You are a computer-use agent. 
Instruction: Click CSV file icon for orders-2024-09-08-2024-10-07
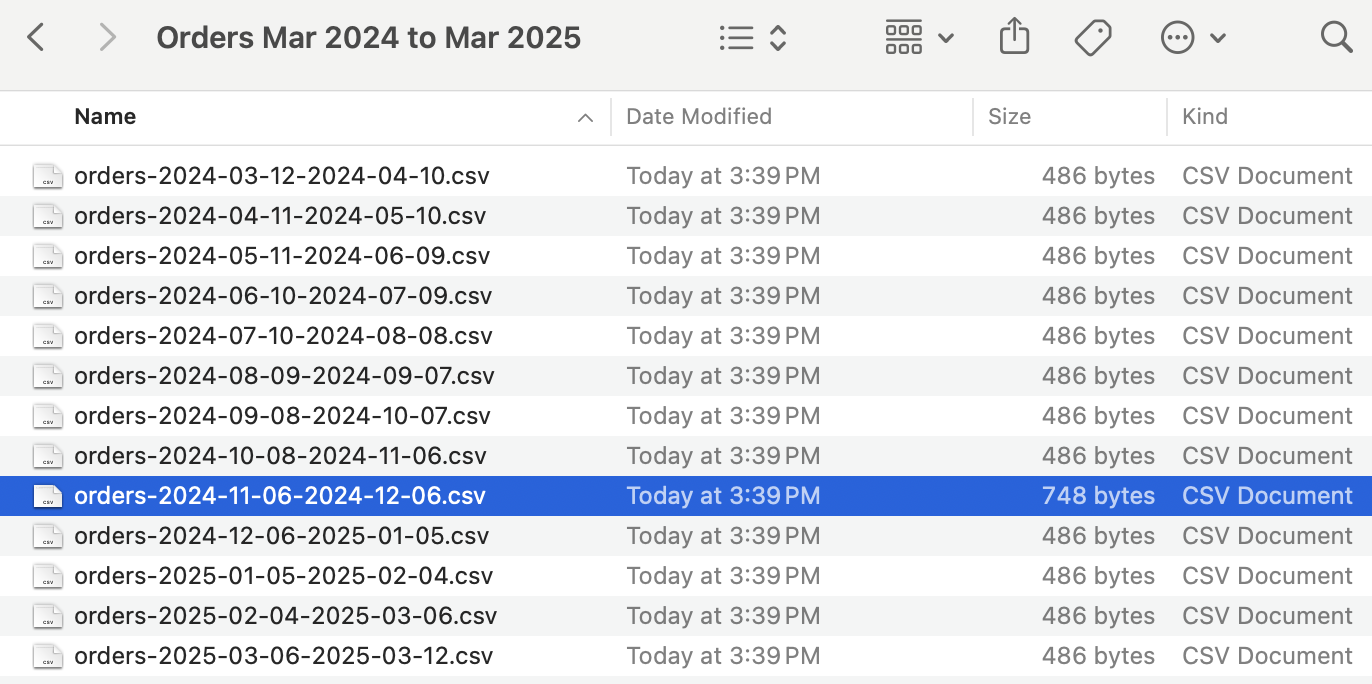click(x=47, y=416)
